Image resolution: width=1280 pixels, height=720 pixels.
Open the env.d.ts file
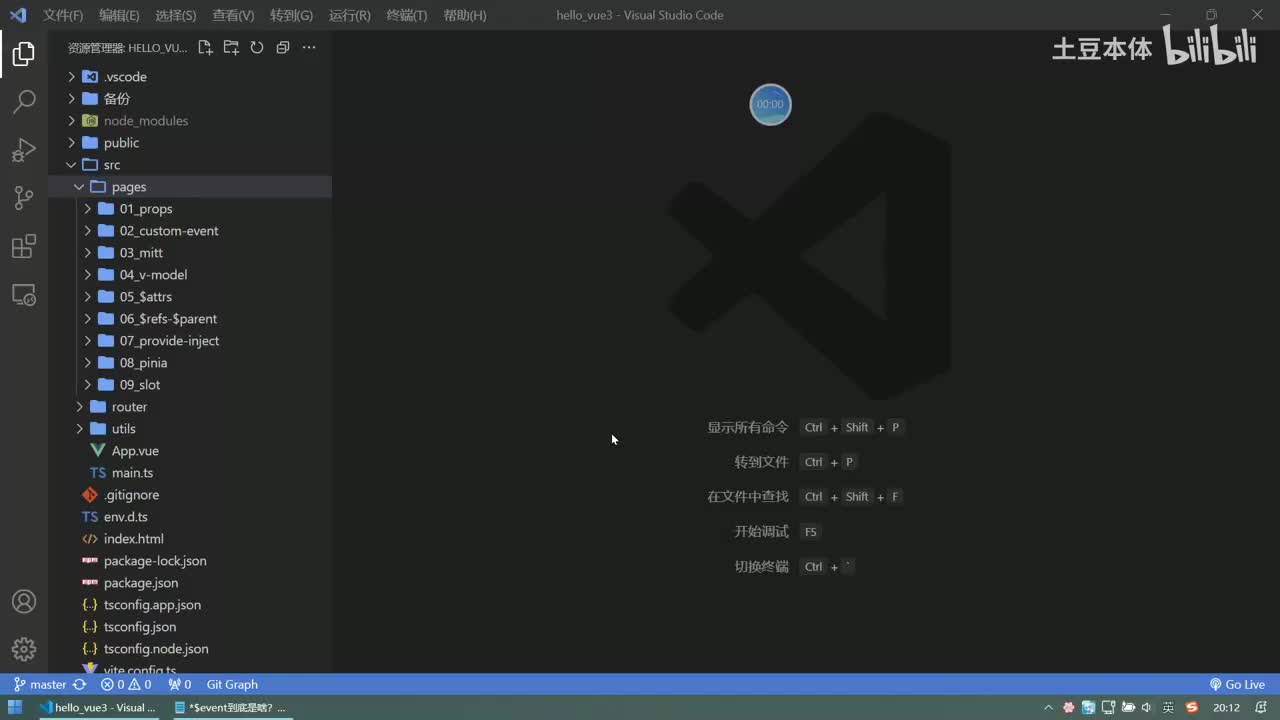click(190, 517)
